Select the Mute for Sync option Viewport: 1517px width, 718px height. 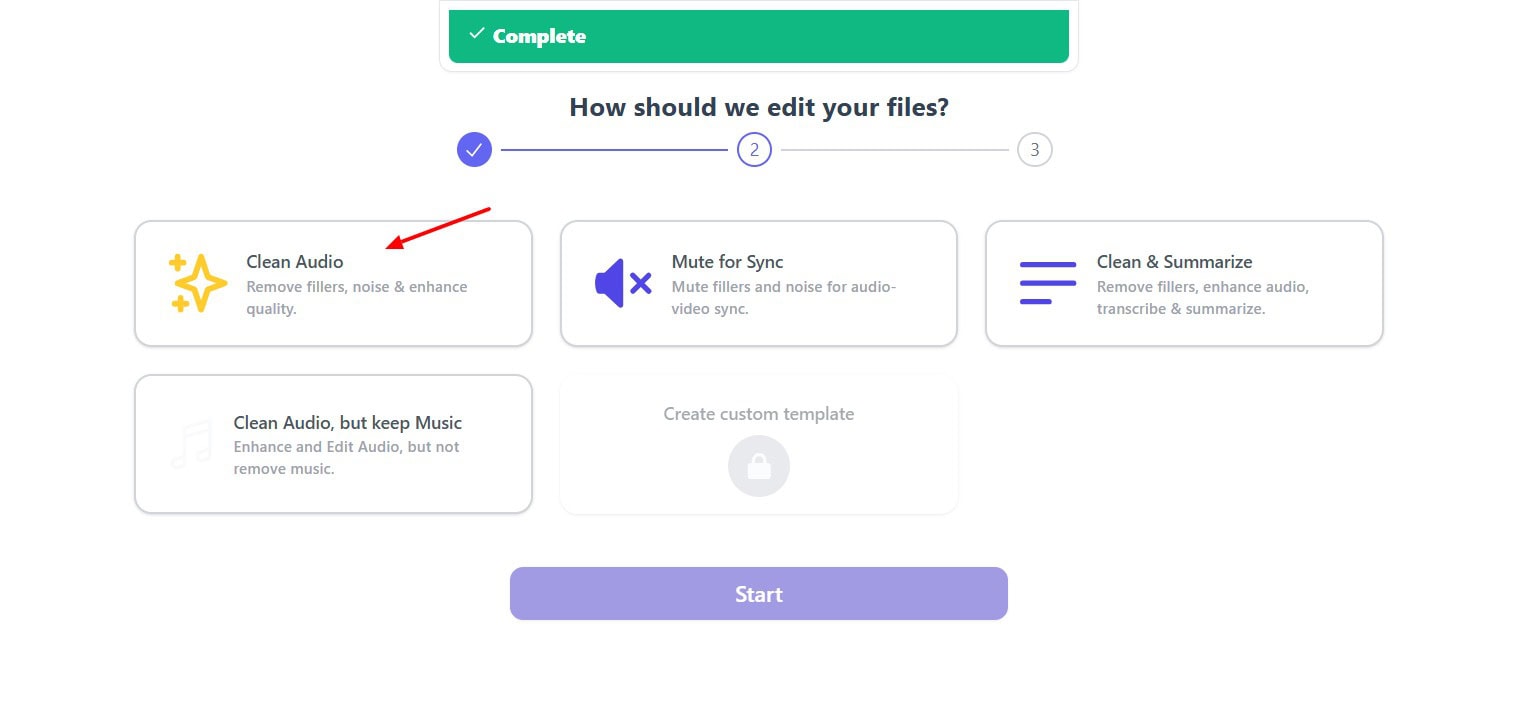[758, 284]
